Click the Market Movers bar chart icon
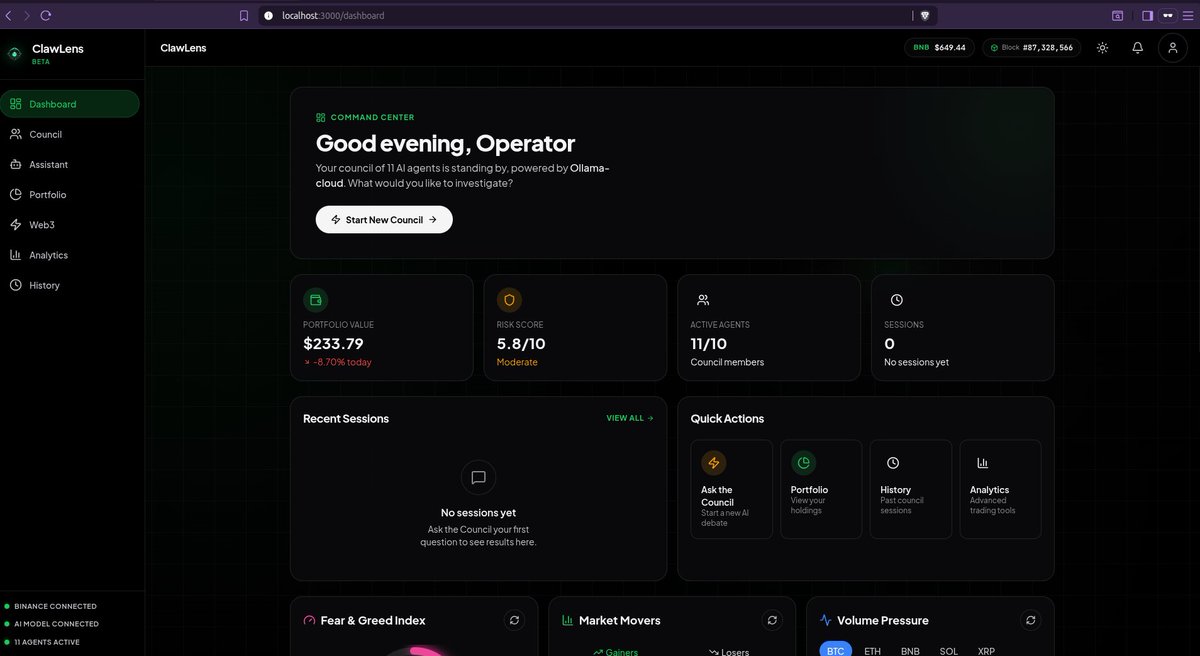The height and width of the screenshot is (656, 1200). coord(567,620)
